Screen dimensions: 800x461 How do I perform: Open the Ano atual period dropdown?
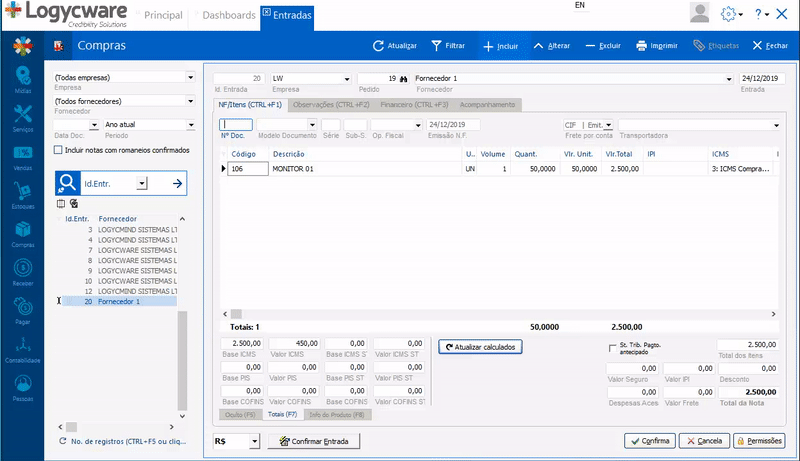[190, 125]
